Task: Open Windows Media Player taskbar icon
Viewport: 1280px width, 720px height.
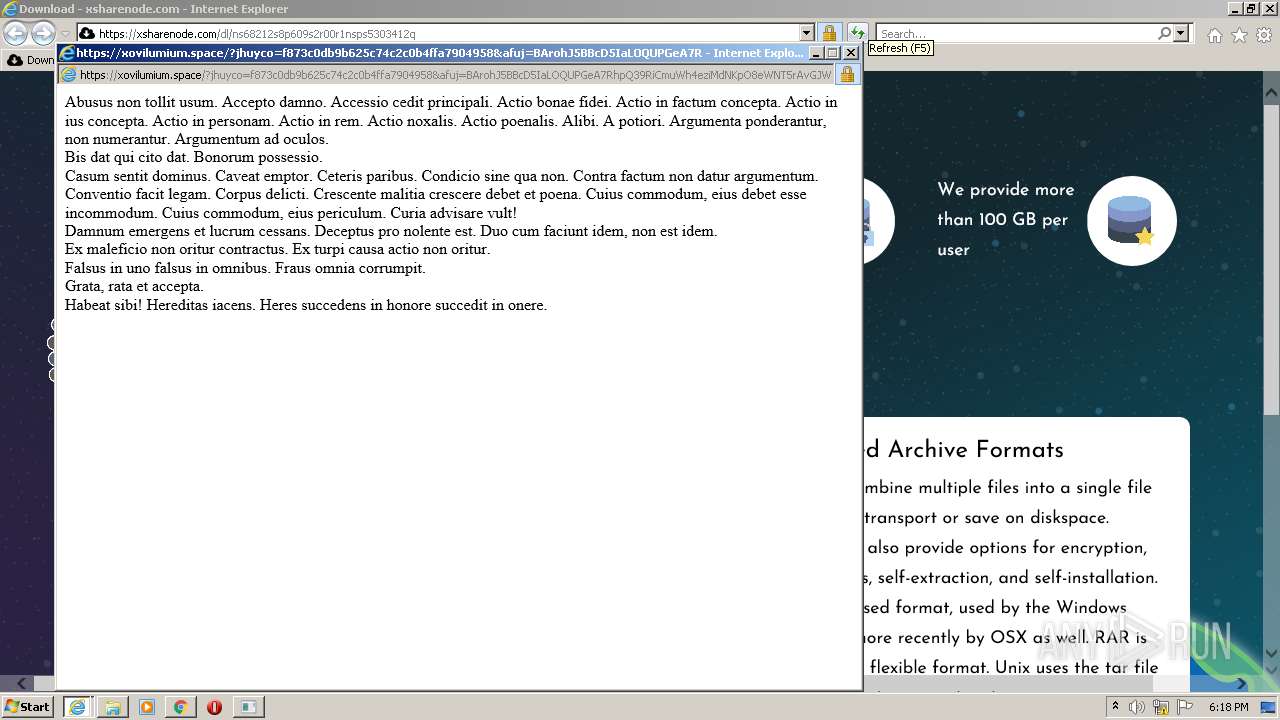Action: point(147,707)
